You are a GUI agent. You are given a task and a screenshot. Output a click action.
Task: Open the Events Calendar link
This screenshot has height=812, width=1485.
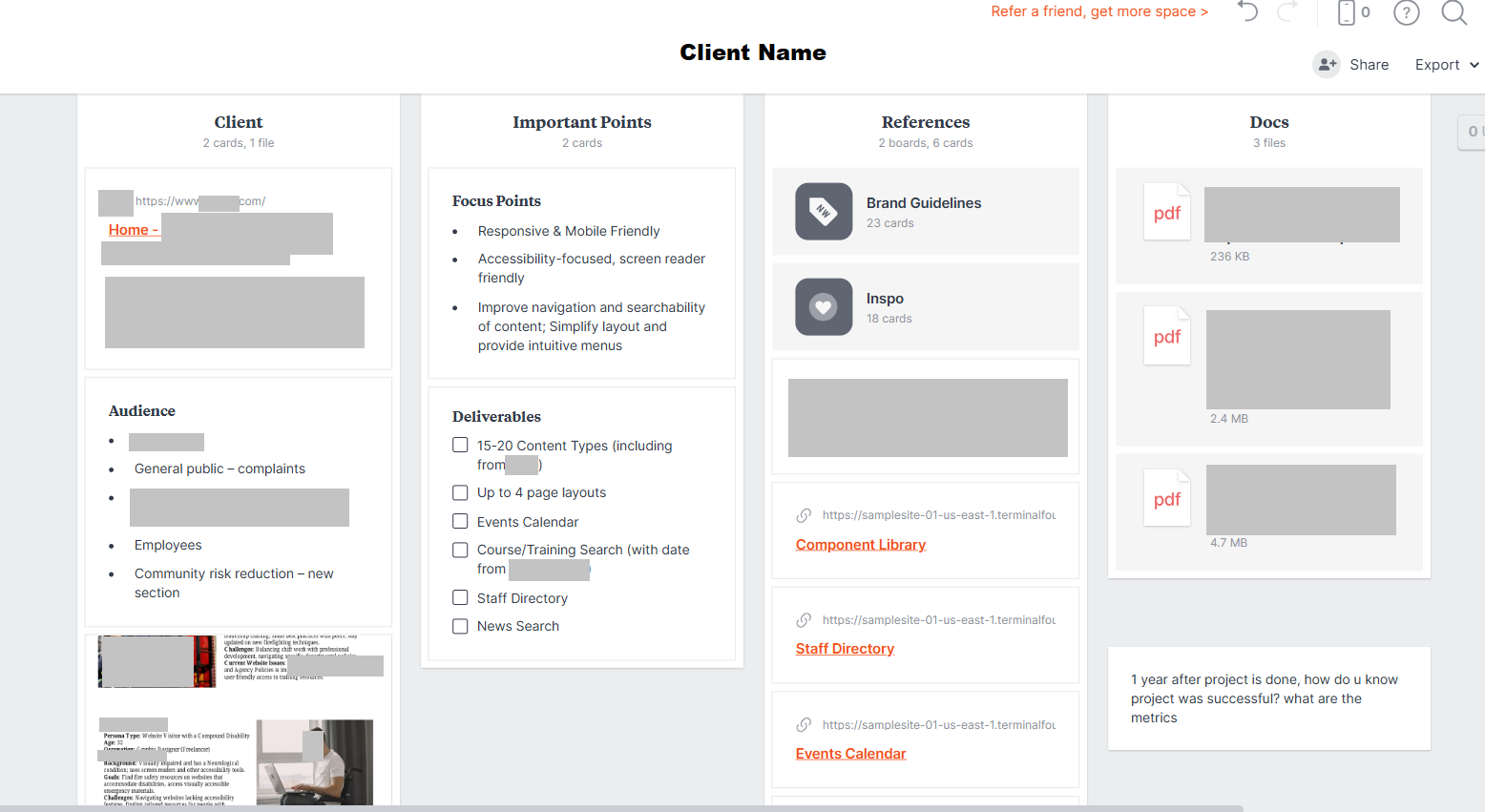tap(850, 754)
